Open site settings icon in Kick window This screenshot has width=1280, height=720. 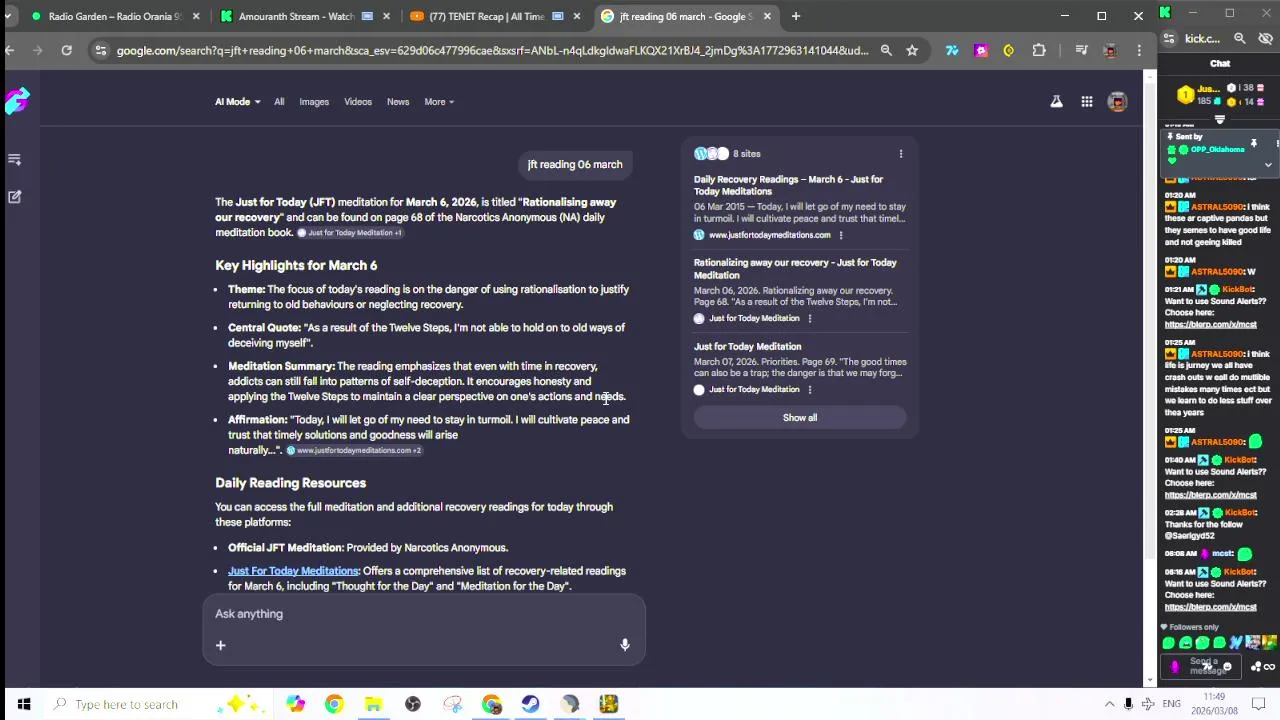coord(1168,38)
